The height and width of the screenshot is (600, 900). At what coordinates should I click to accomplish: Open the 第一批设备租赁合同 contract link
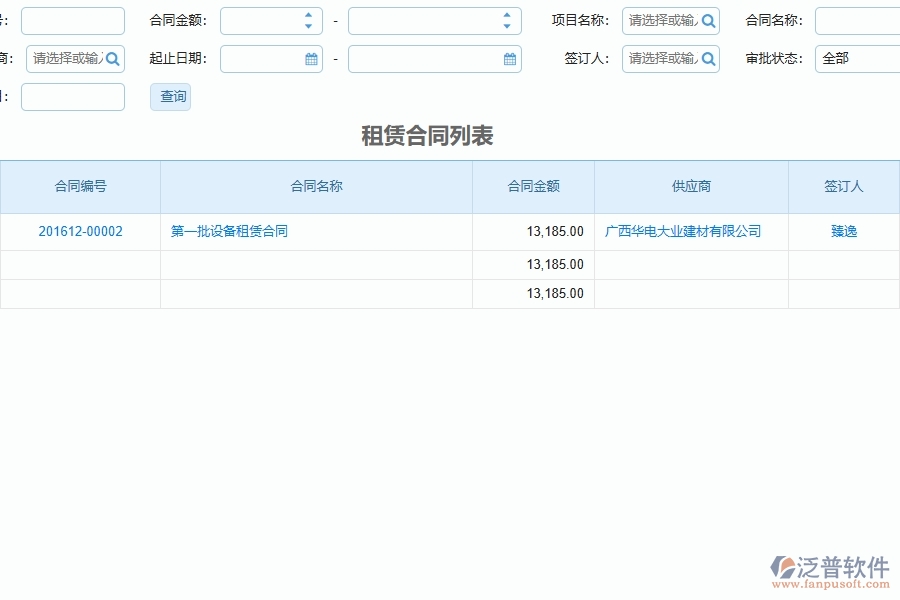tap(227, 231)
